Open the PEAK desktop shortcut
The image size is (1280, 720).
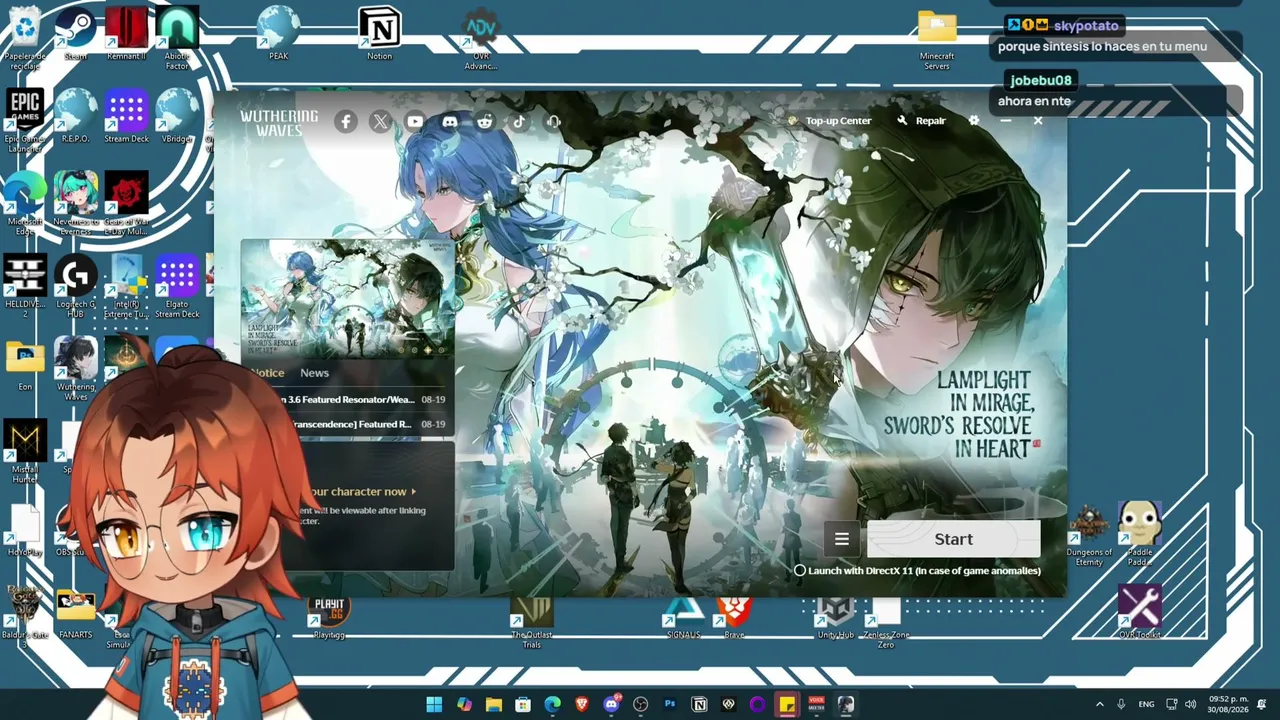point(278,32)
